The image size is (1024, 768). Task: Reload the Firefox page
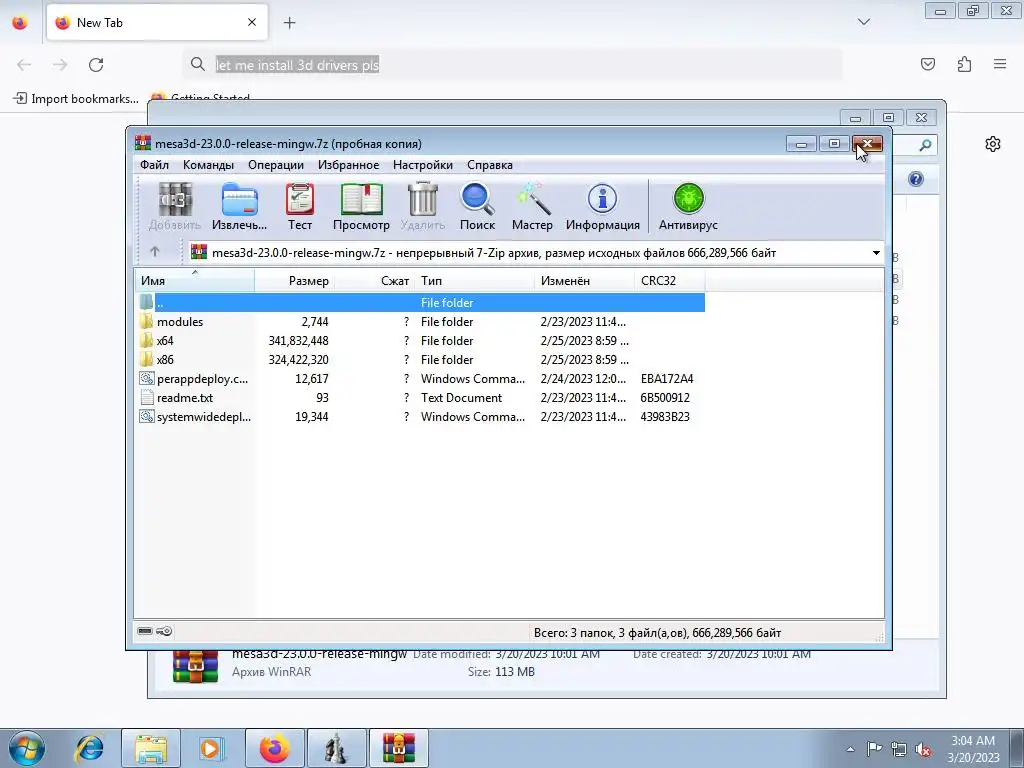pyautogui.click(x=96, y=65)
